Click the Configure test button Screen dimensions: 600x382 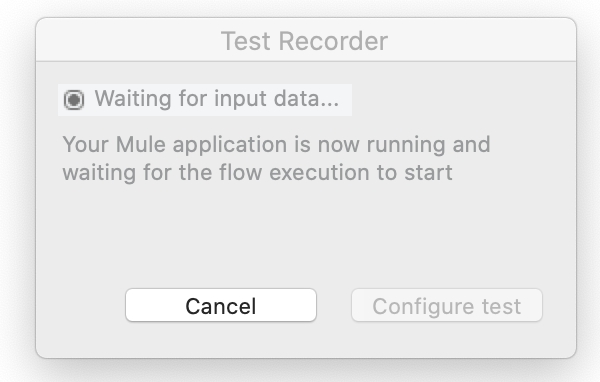(447, 305)
